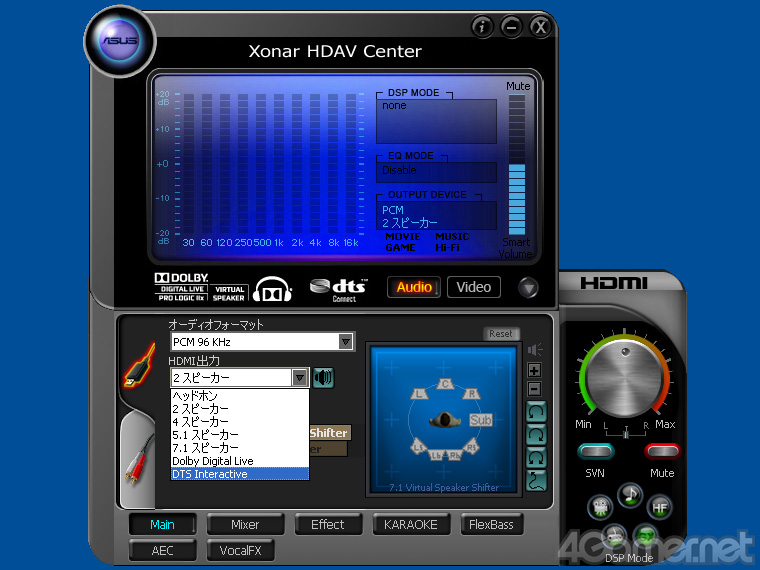Click the HDMI output dropdown arrow
This screenshot has height=570, width=760.
click(x=300, y=378)
